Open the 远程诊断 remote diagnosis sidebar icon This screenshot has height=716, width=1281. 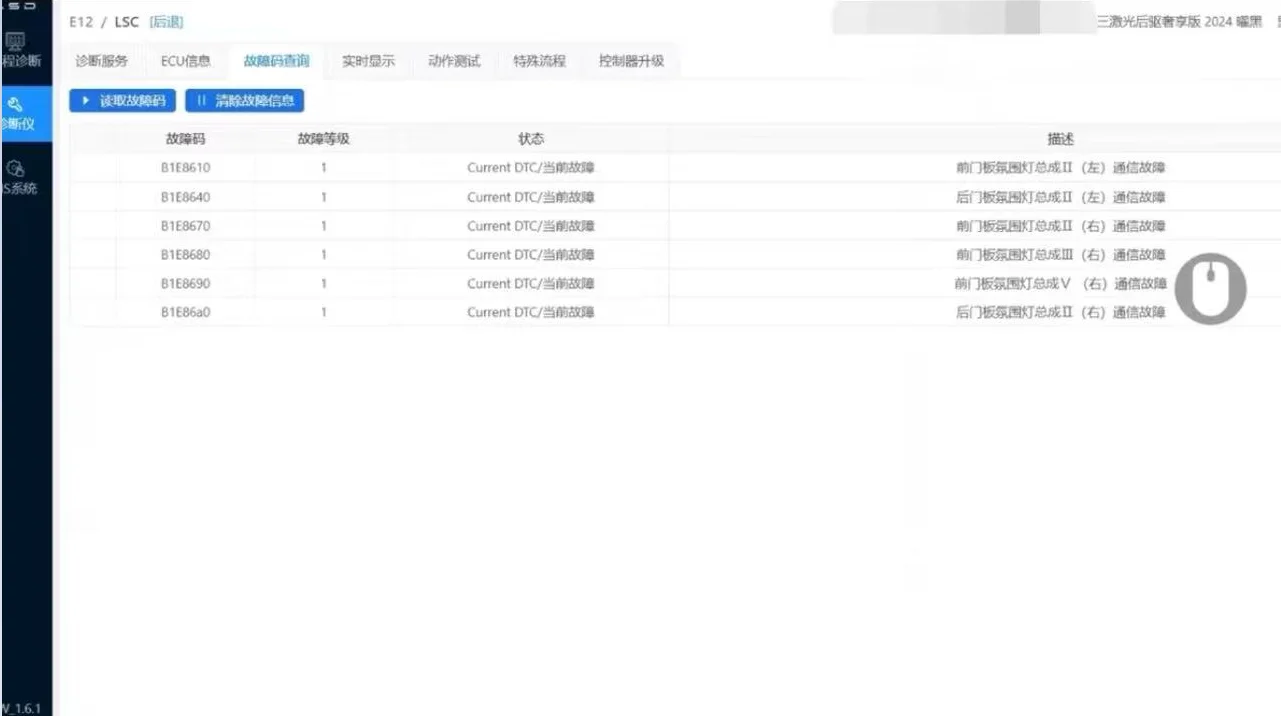tap(15, 42)
